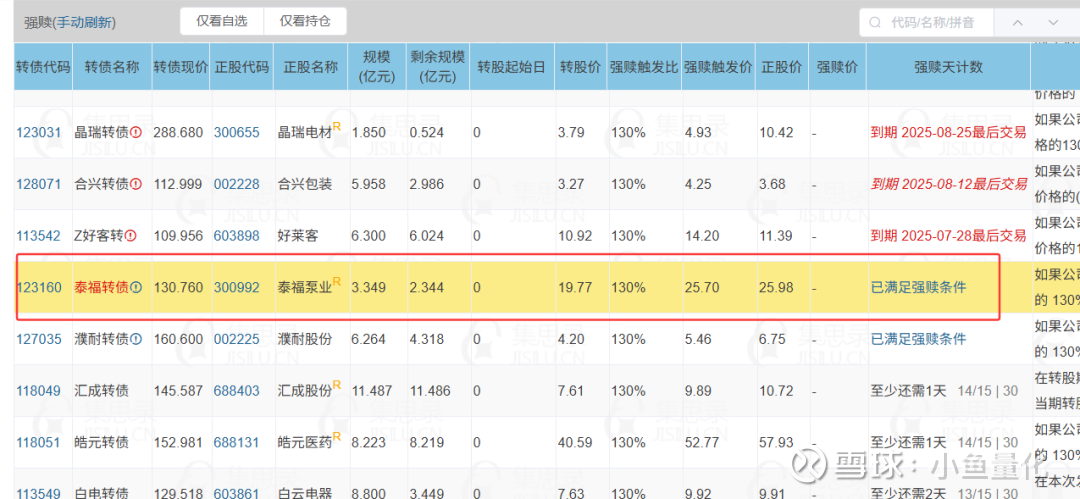Click the 合兴包装 stock name
This screenshot has height=499, width=1080.
click(304, 184)
